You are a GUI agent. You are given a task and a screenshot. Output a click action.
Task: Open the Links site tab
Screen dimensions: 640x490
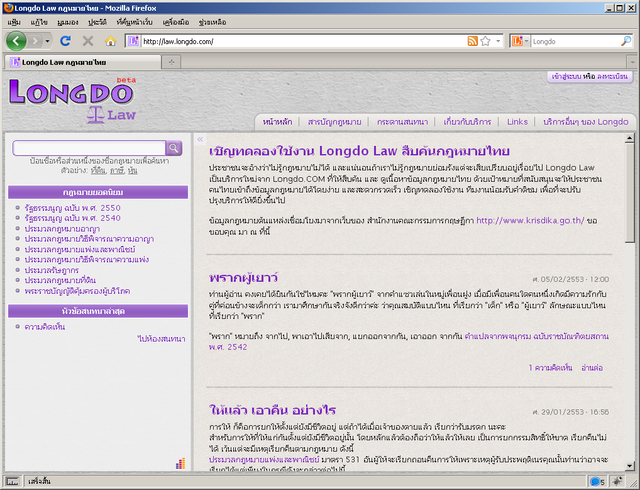pyautogui.click(x=517, y=122)
